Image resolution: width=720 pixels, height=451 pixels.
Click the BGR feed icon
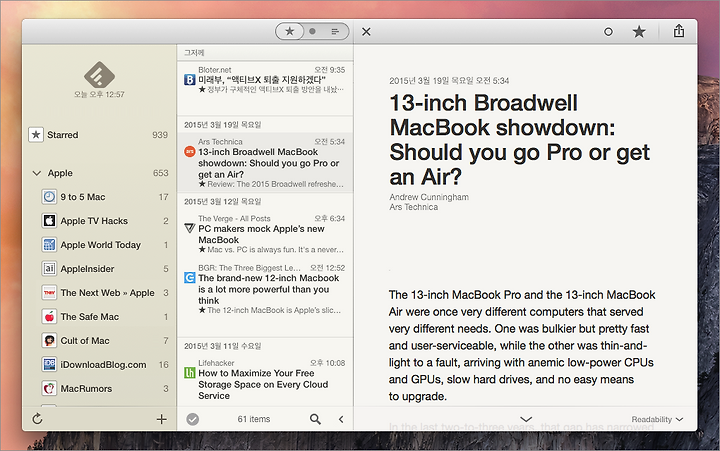(x=190, y=278)
